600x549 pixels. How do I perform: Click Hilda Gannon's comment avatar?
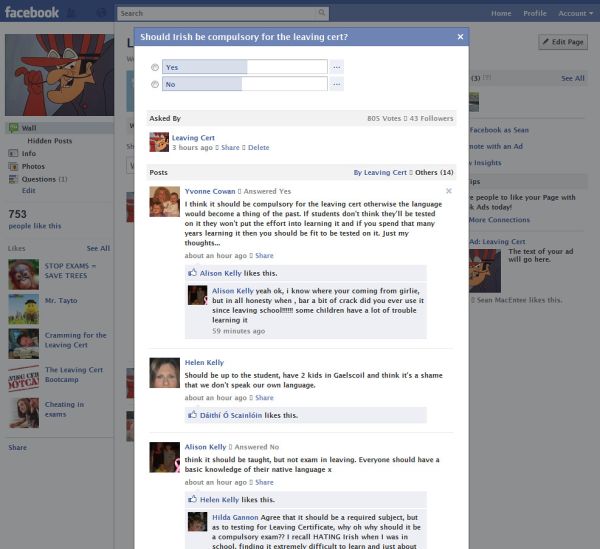point(197,522)
